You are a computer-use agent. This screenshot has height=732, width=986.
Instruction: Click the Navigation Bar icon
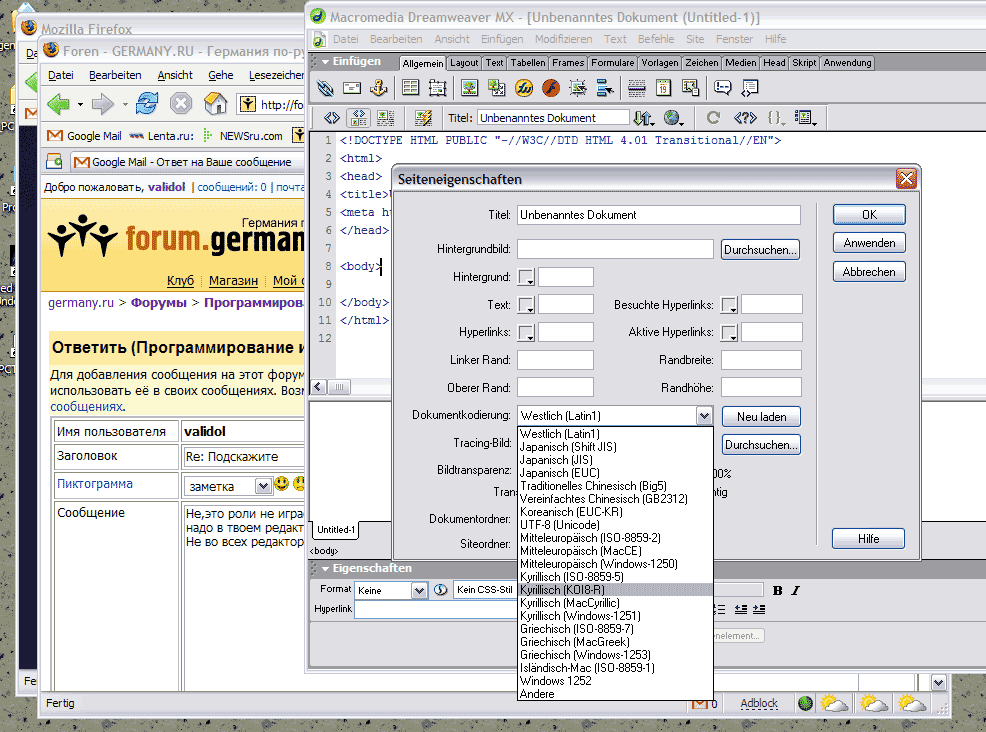point(605,88)
